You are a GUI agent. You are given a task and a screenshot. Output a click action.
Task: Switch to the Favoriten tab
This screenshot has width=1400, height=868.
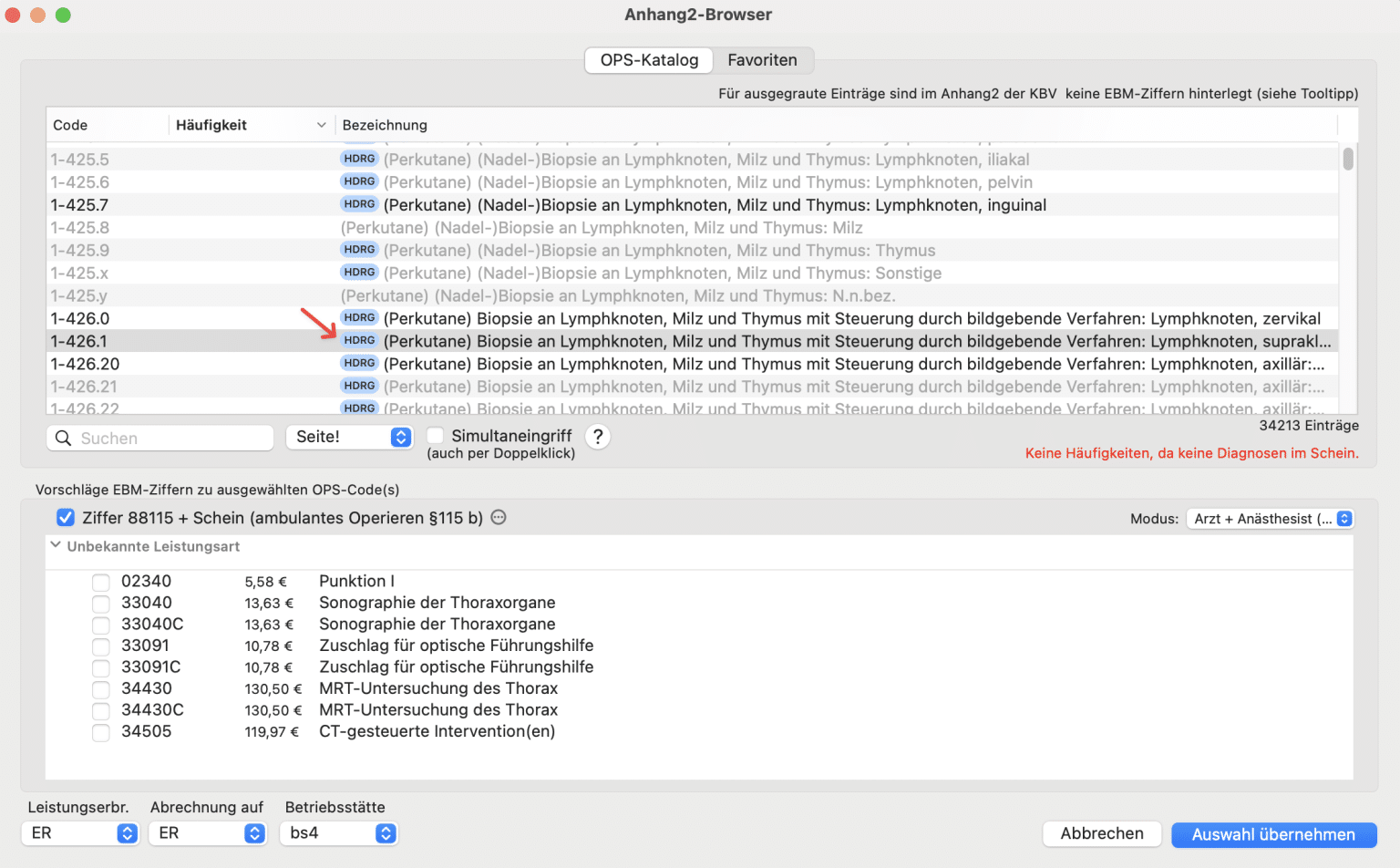(762, 60)
